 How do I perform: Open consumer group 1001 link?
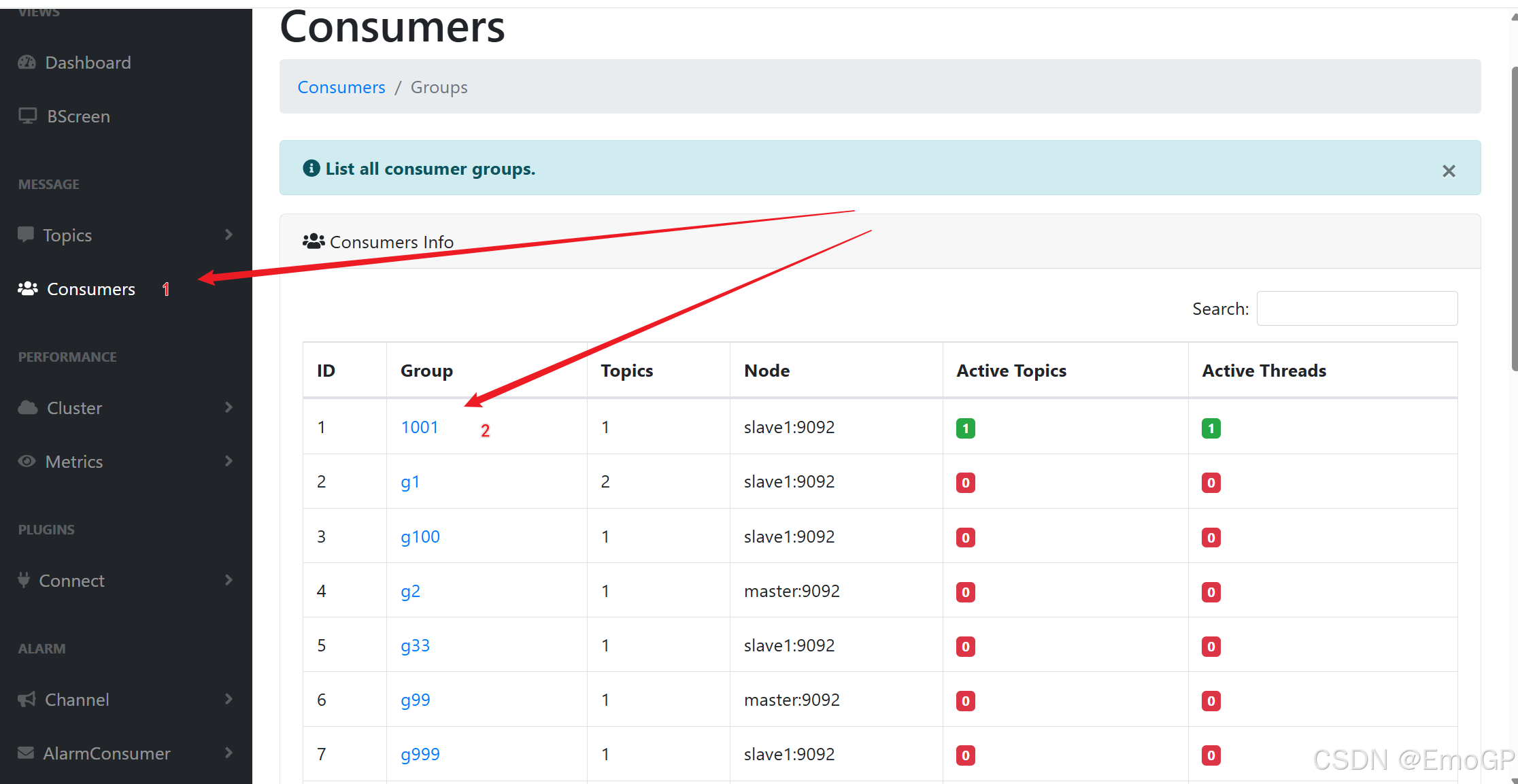coord(419,427)
